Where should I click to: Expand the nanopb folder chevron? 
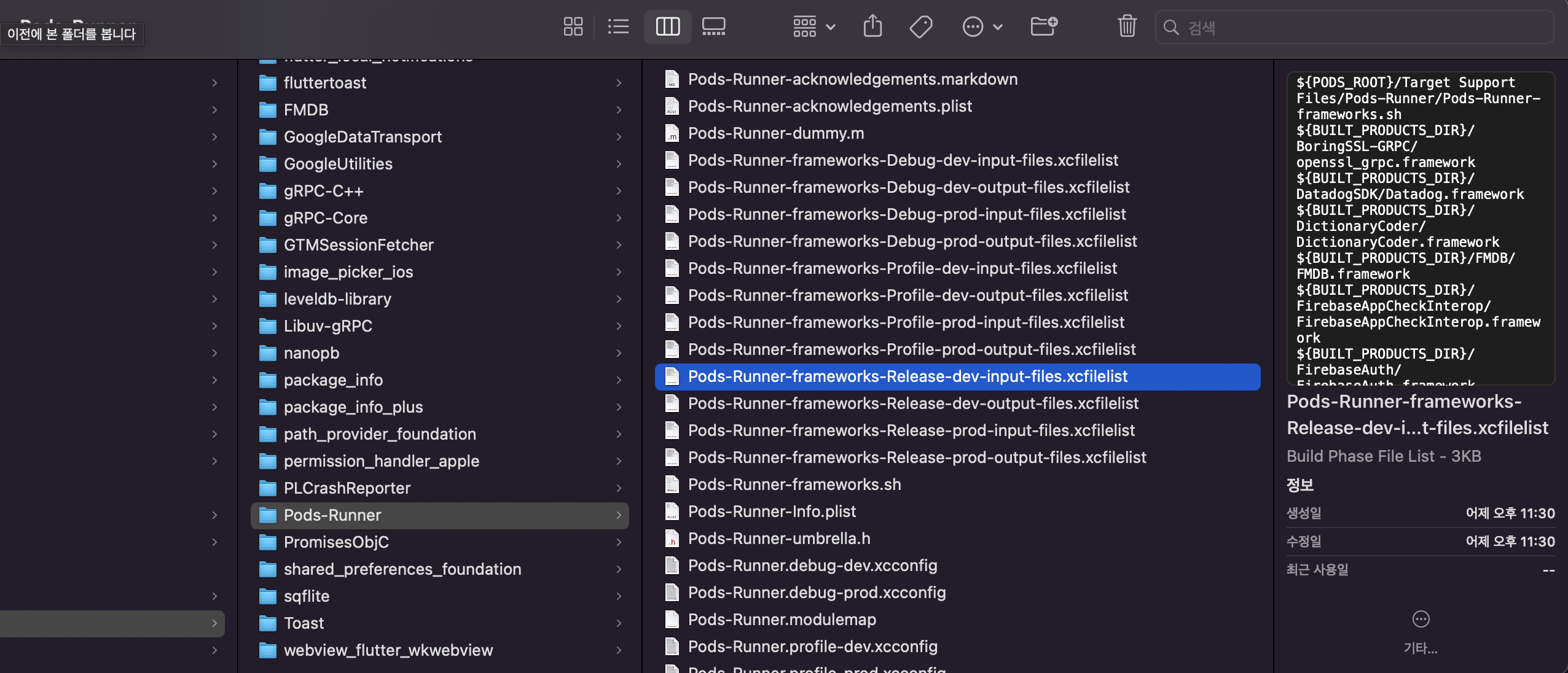(x=619, y=353)
